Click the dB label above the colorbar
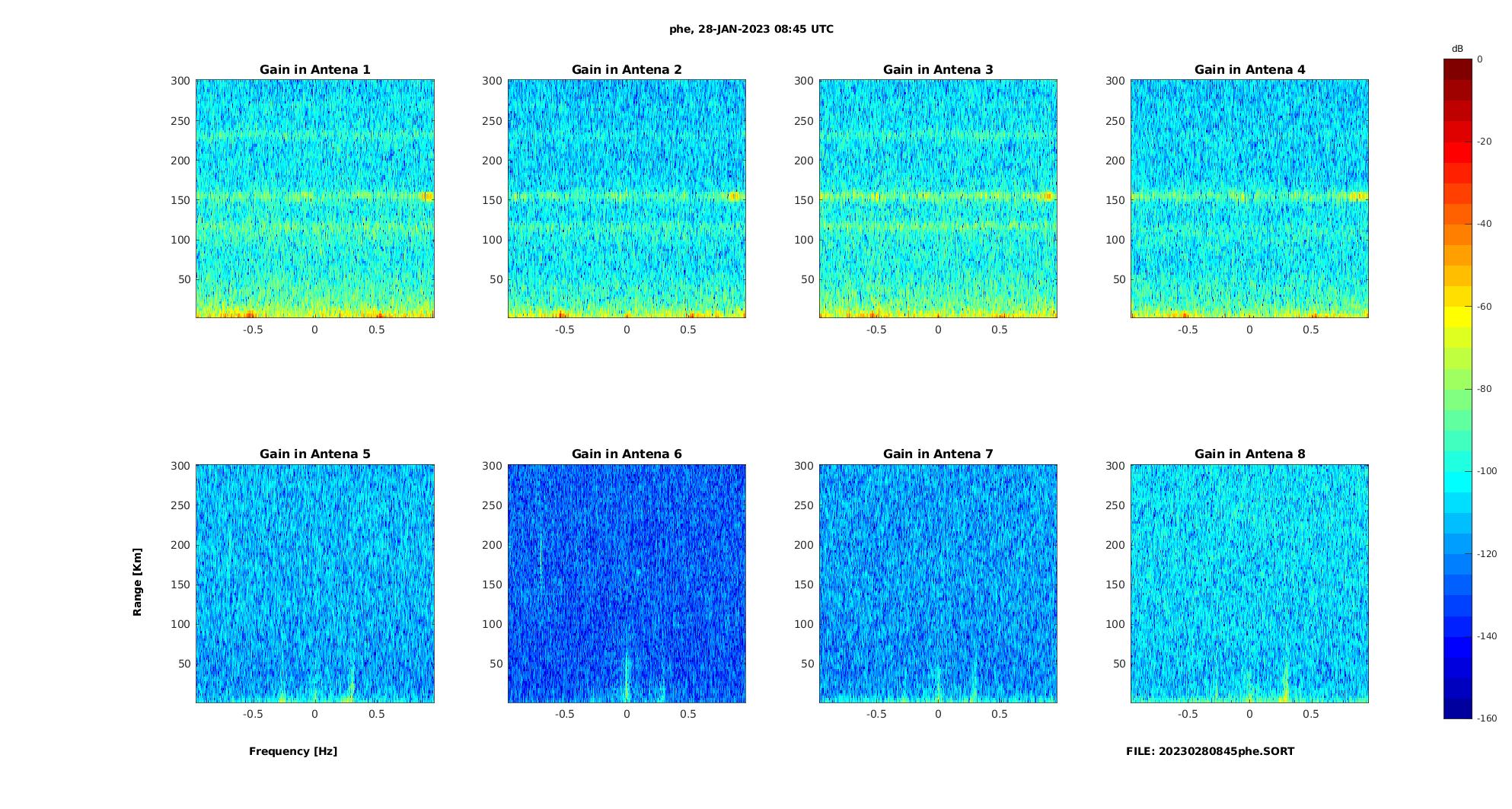The height and width of the screenshot is (809, 1512). (x=1457, y=49)
